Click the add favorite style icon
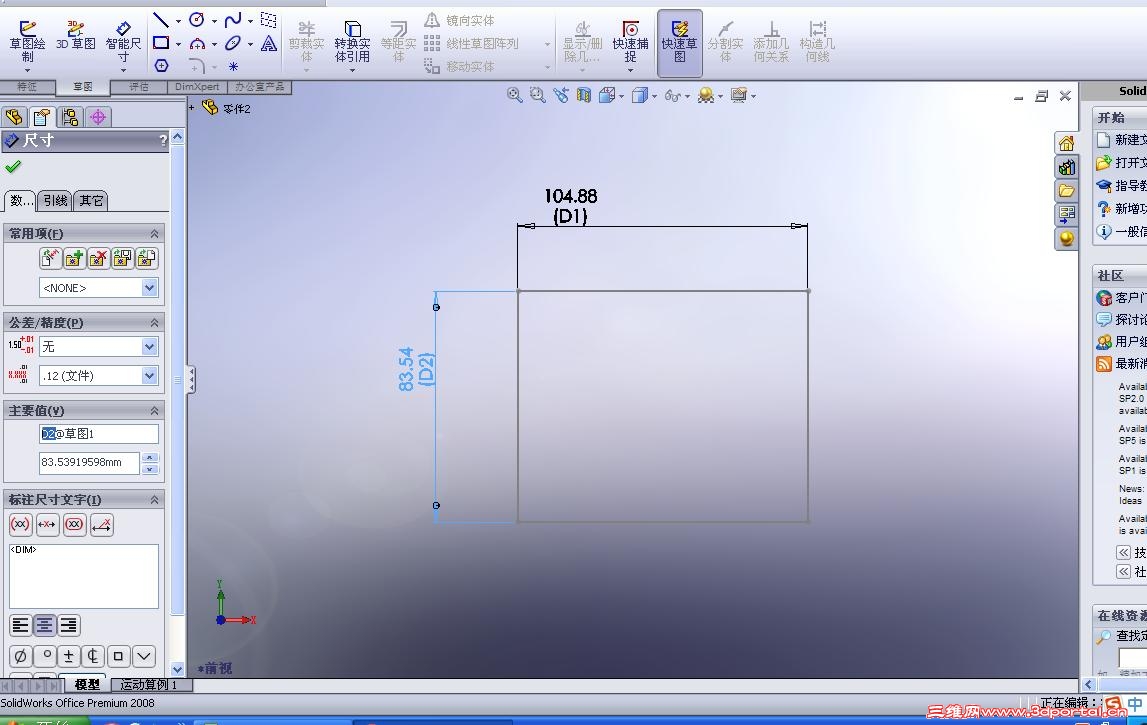This screenshot has width=1147, height=725. click(x=74, y=258)
